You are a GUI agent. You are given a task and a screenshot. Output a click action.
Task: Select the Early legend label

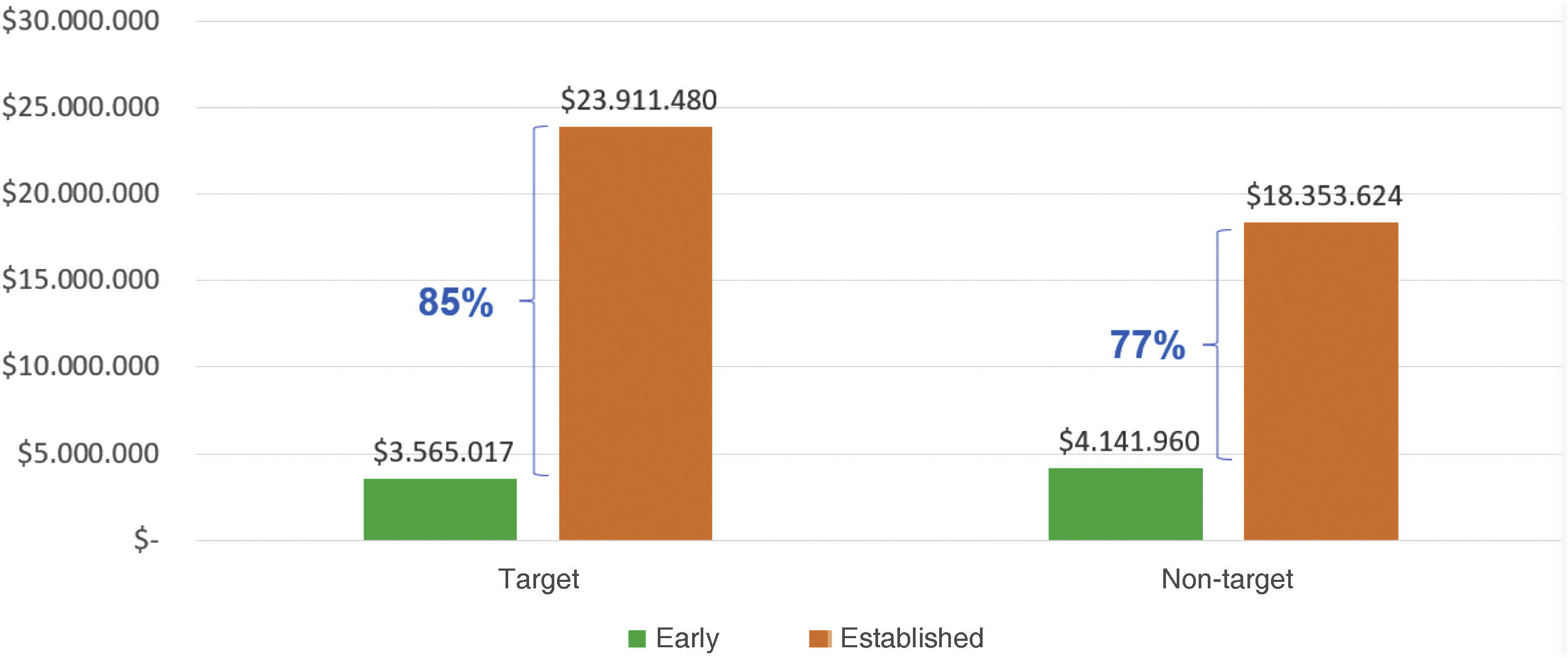tap(687, 639)
